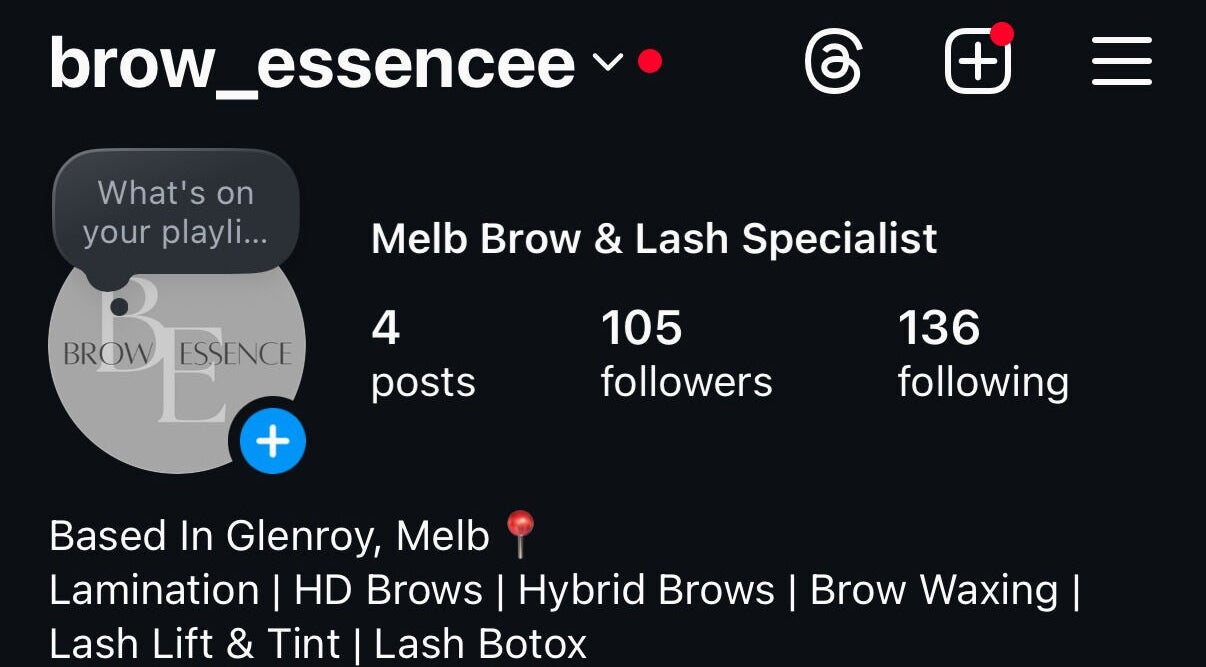Open the 136 following list
This screenshot has height=667, width=1206.
983,354
